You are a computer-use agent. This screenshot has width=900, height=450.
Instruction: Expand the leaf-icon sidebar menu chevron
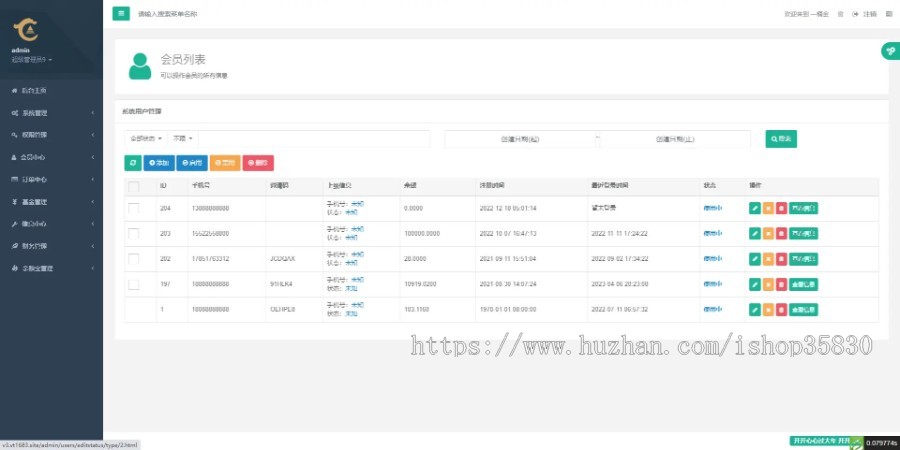coord(93,246)
